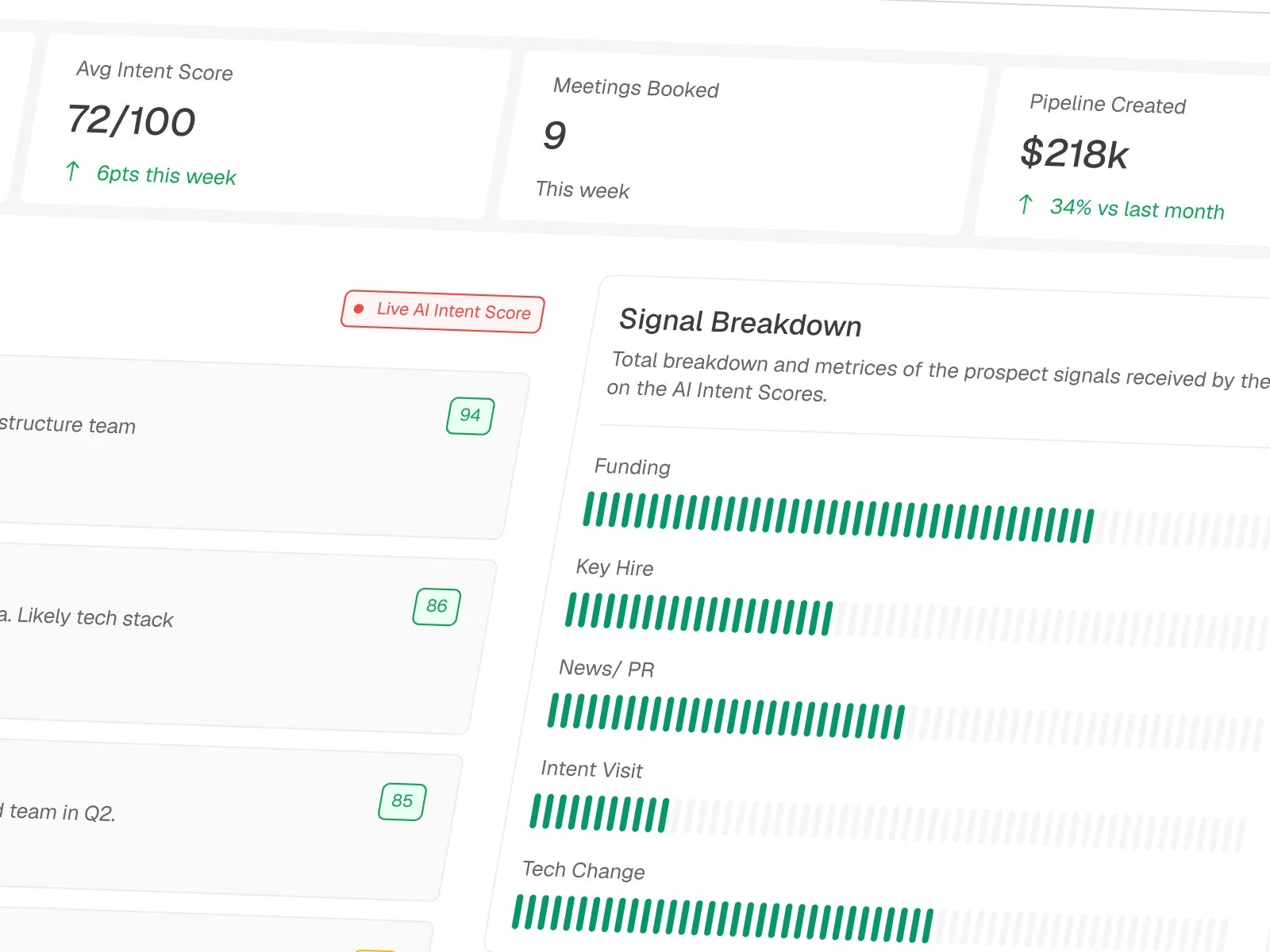Image resolution: width=1270 pixels, height=952 pixels.
Task: Click the up arrow beside 34% vs last month
Action: pos(1025,205)
